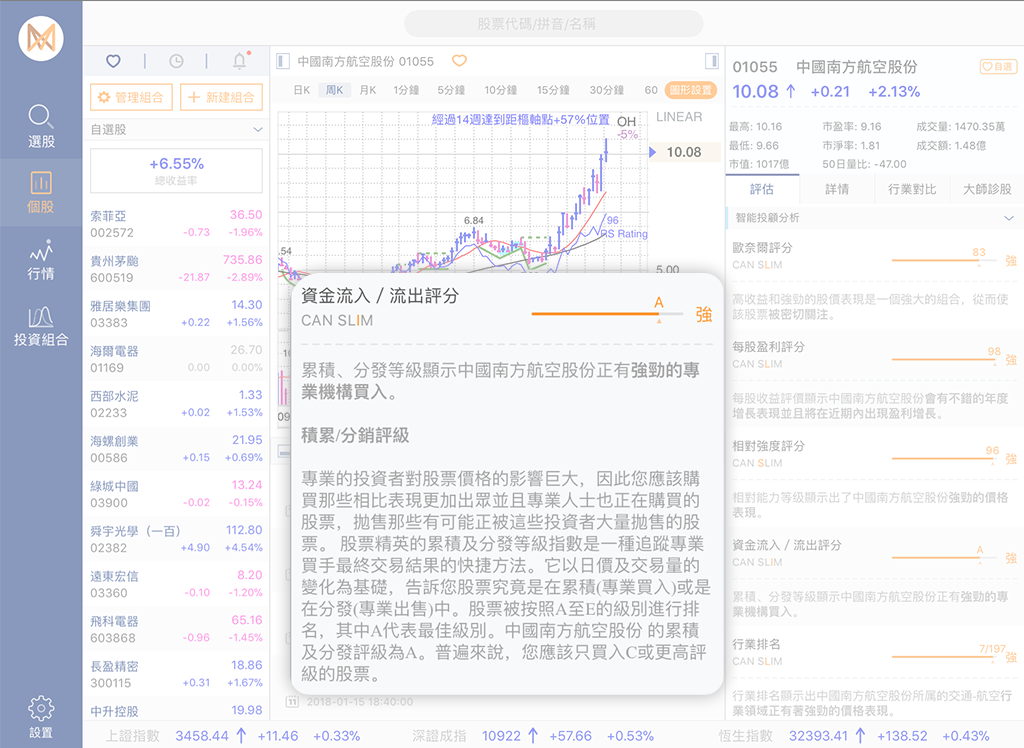Click the stock code search field
This screenshot has width=1024, height=748.
coord(553,24)
